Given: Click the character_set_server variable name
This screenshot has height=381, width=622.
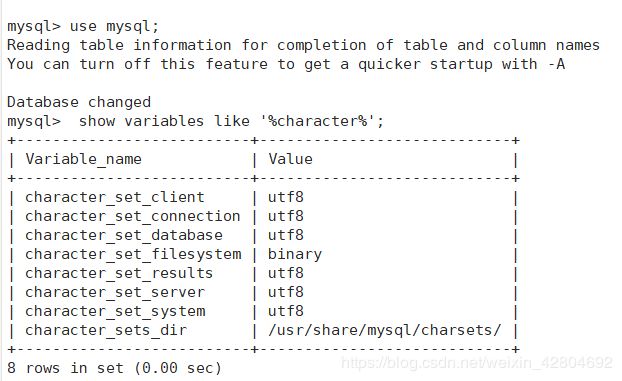Looking at the screenshot, I should pyautogui.click(x=115, y=292).
